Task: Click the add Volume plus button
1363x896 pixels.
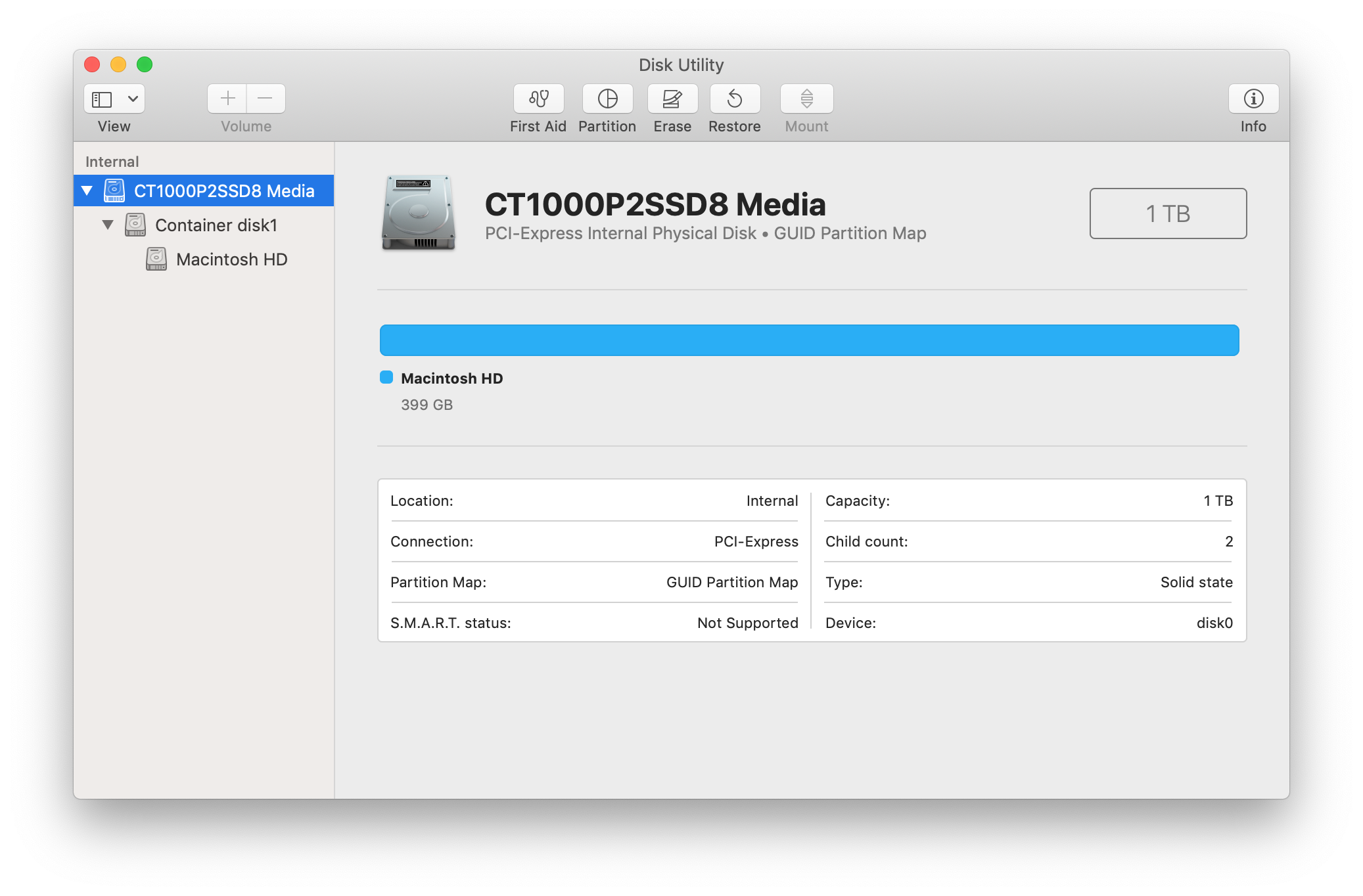Action: click(x=226, y=99)
